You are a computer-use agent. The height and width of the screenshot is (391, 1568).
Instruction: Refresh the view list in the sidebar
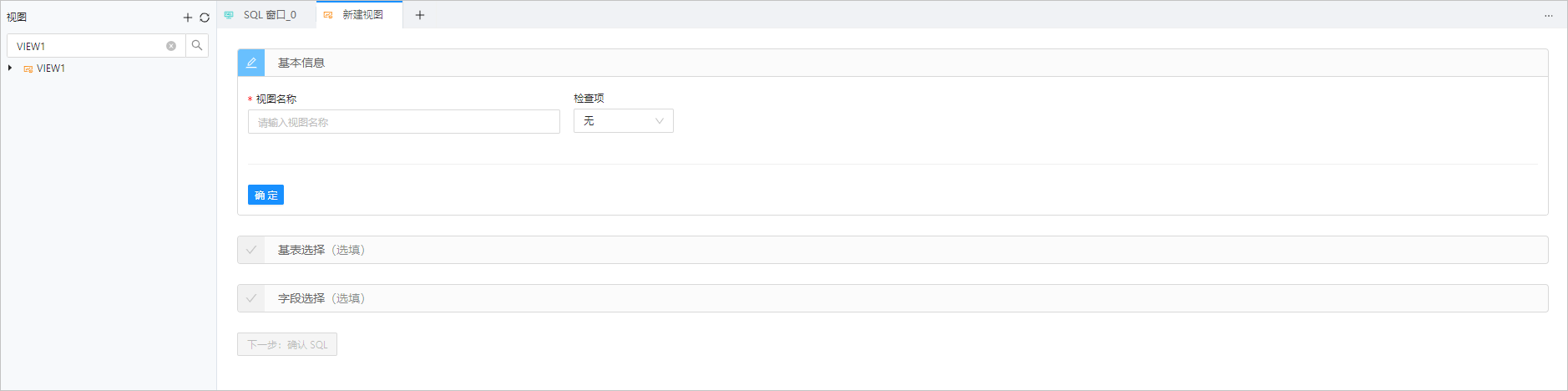pos(205,18)
